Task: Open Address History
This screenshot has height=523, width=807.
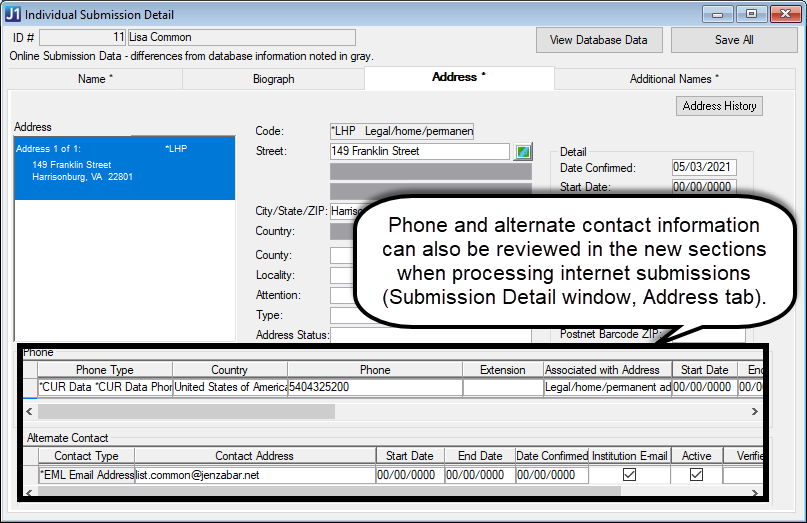Action: [719, 106]
